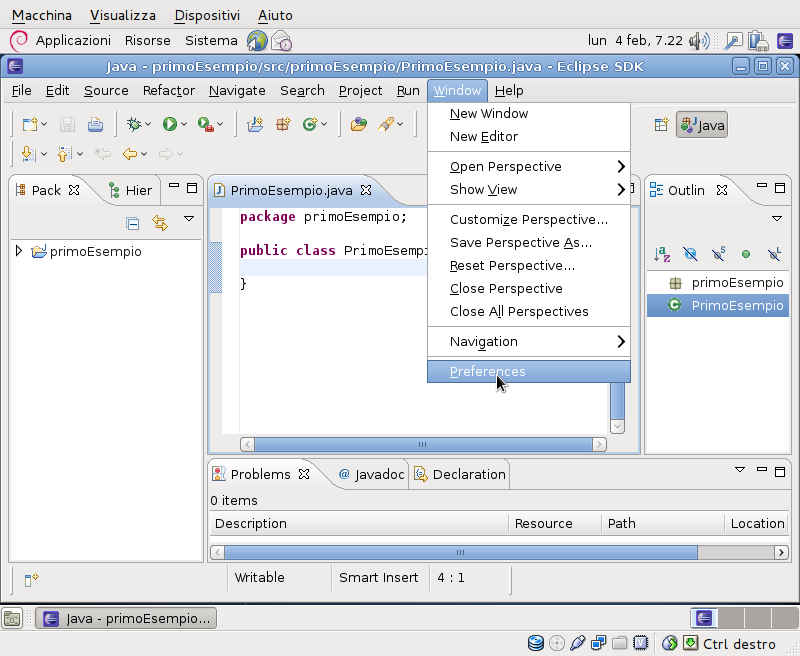Toggle Hide Fields in Outline toolbar

[690, 254]
